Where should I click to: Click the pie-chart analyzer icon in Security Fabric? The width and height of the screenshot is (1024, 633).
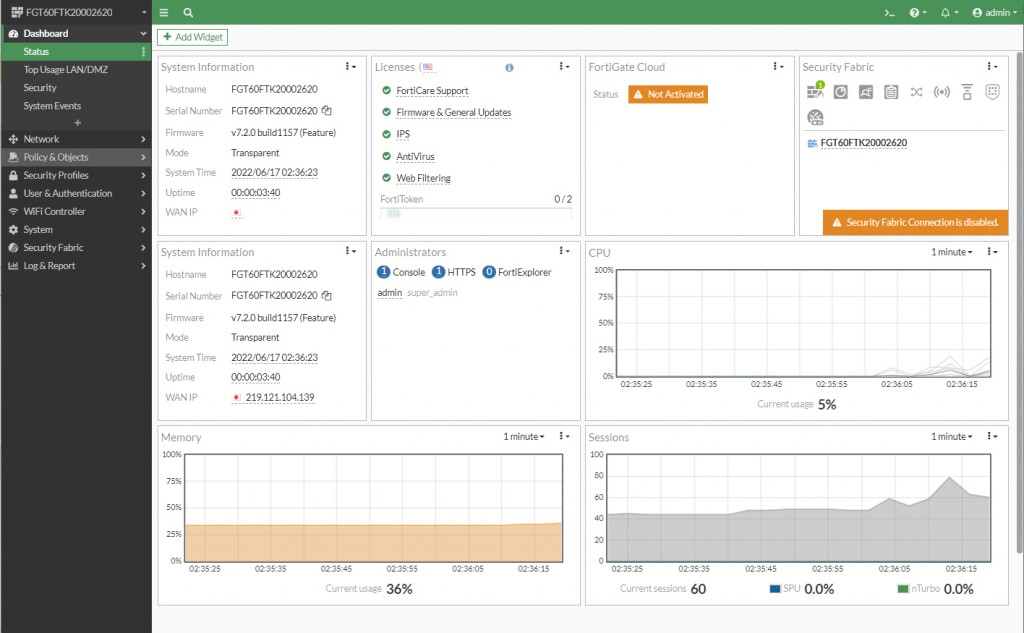840,92
